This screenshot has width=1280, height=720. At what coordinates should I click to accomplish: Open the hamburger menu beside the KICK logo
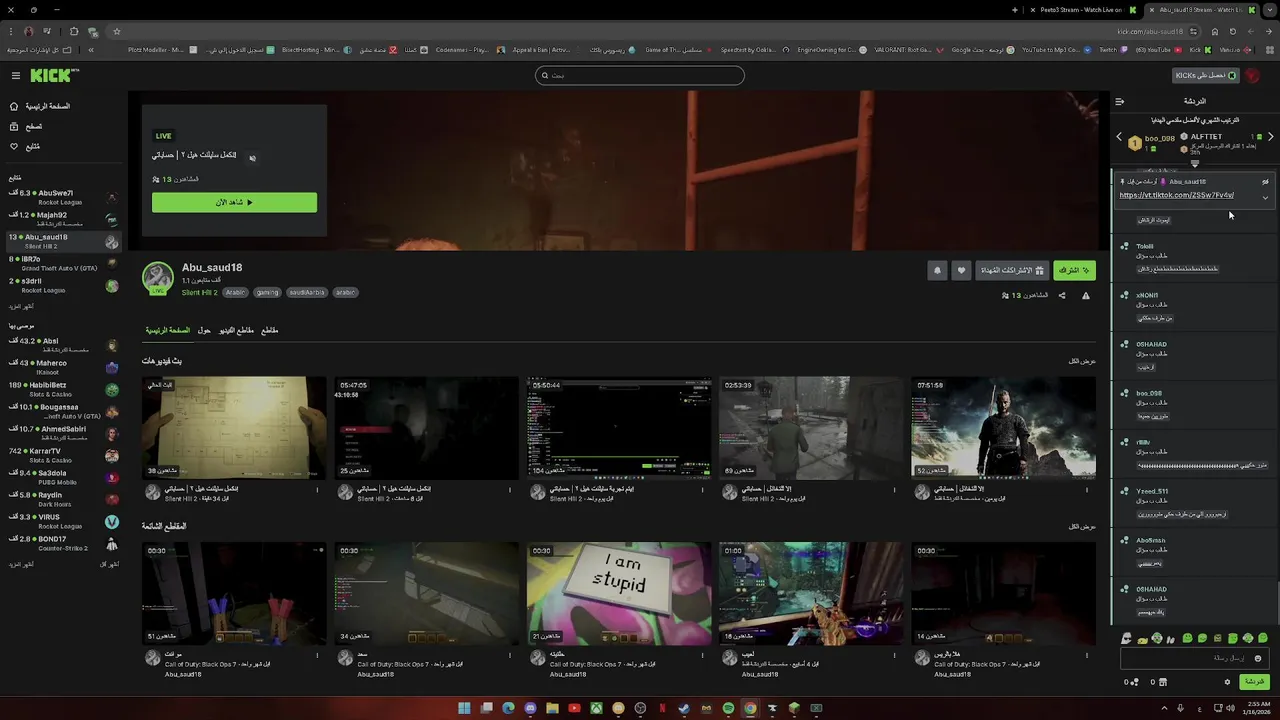click(x=16, y=76)
